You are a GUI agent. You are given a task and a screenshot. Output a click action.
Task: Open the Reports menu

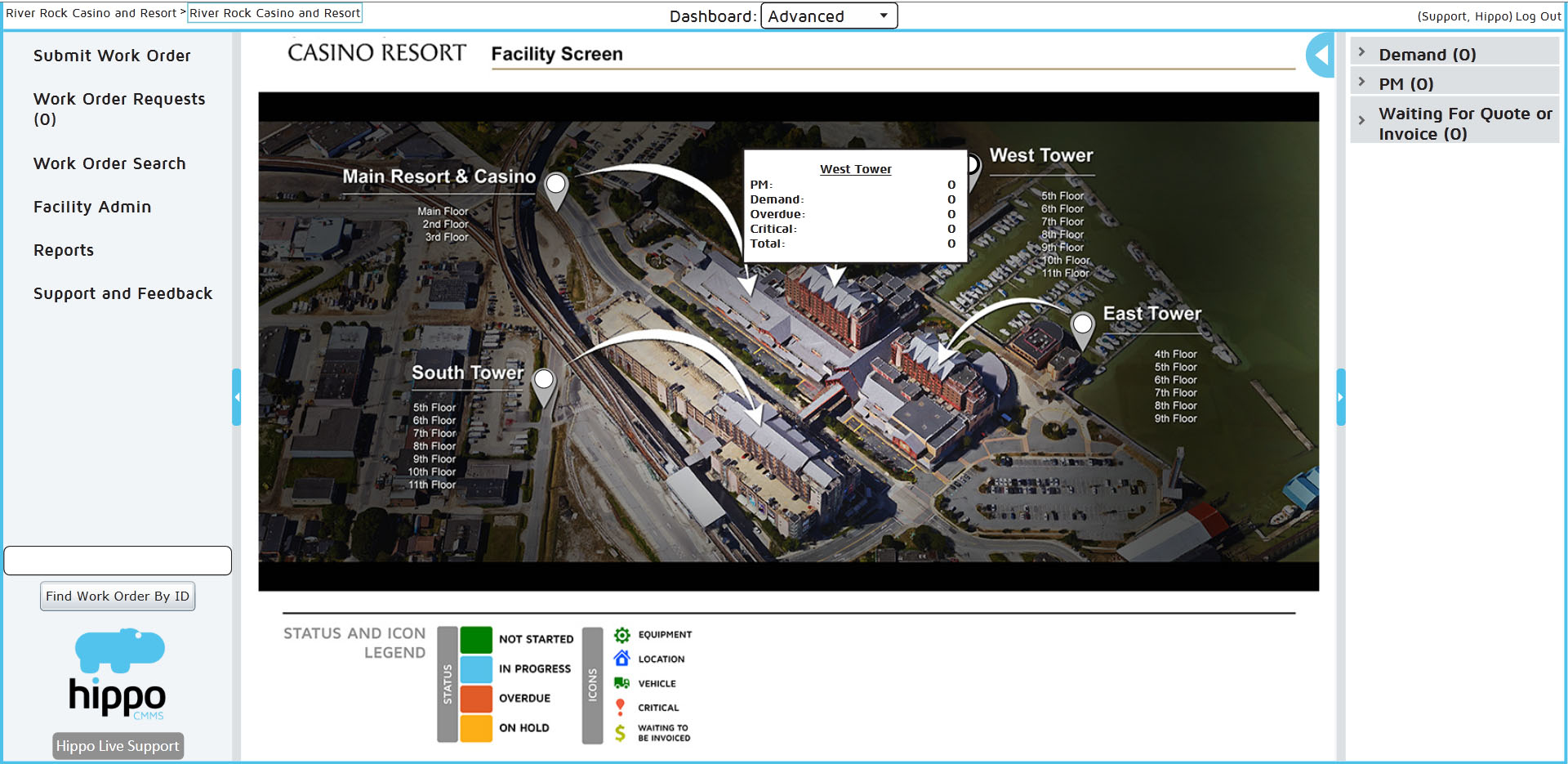[64, 250]
